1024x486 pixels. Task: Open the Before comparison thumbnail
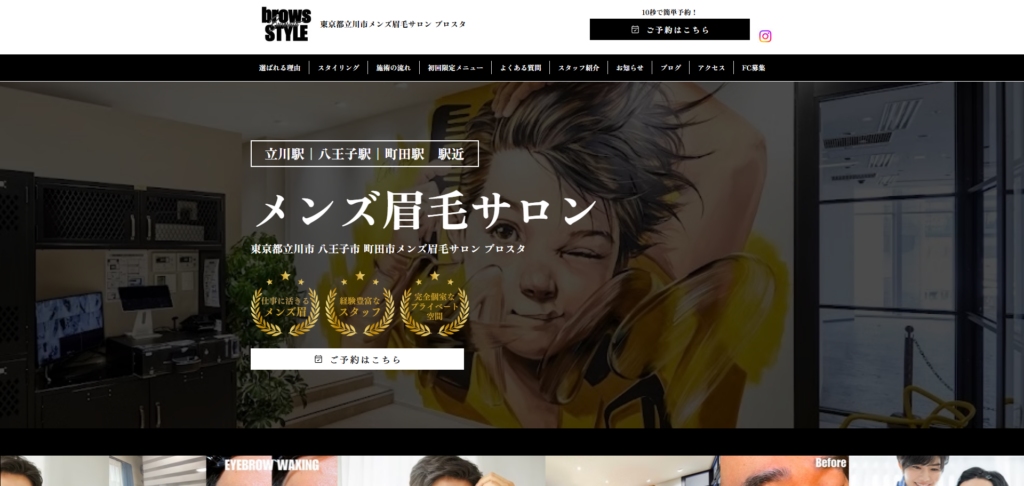click(784, 471)
